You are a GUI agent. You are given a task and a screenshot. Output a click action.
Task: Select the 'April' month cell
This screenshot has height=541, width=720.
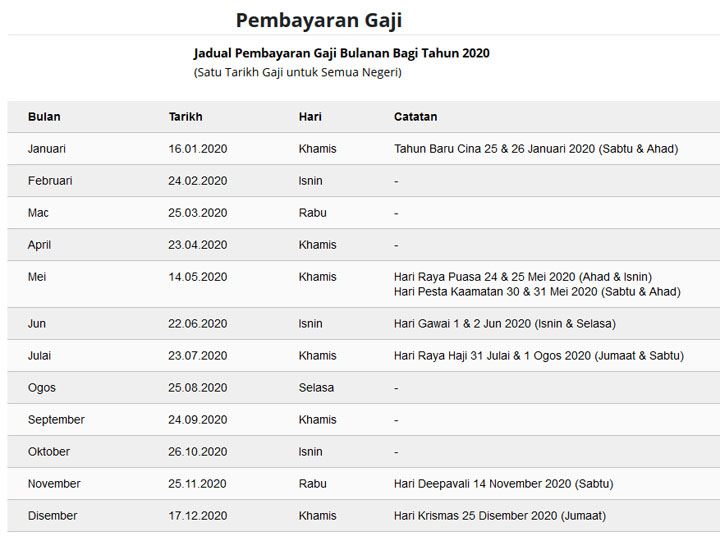39,245
